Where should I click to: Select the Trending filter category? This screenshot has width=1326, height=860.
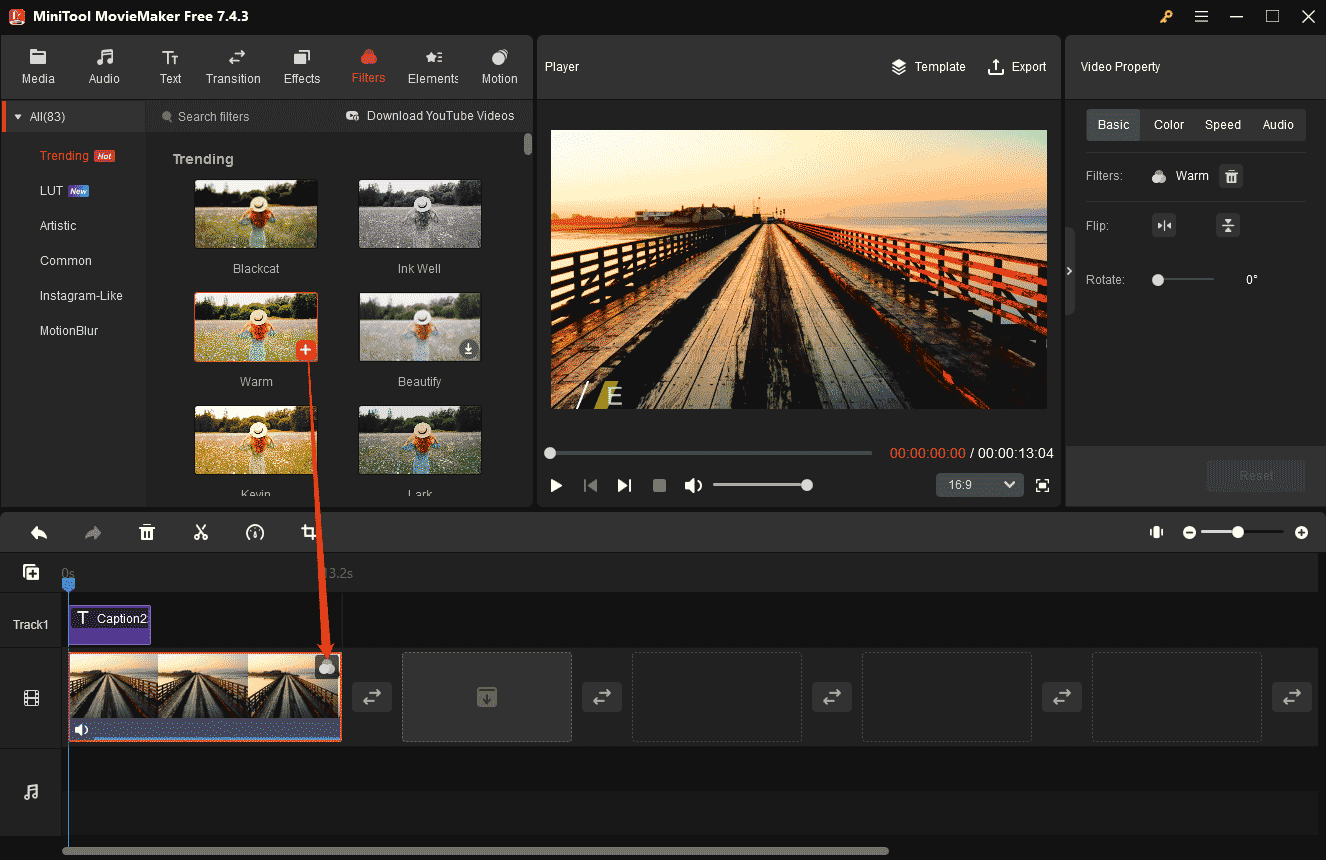pyautogui.click(x=64, y=156)
